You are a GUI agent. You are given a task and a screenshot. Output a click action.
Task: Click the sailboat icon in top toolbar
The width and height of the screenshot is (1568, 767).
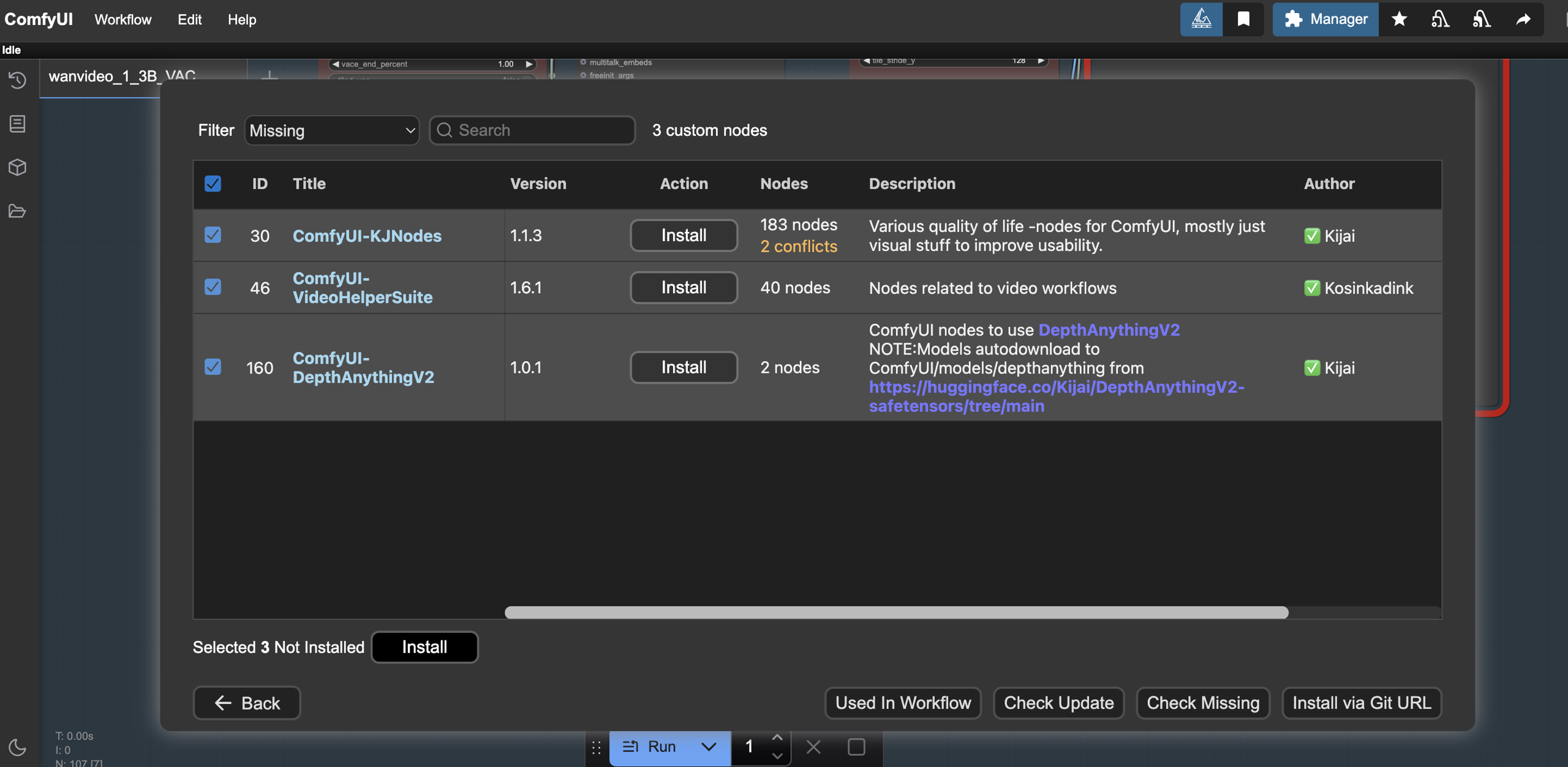coord(1201,19)
